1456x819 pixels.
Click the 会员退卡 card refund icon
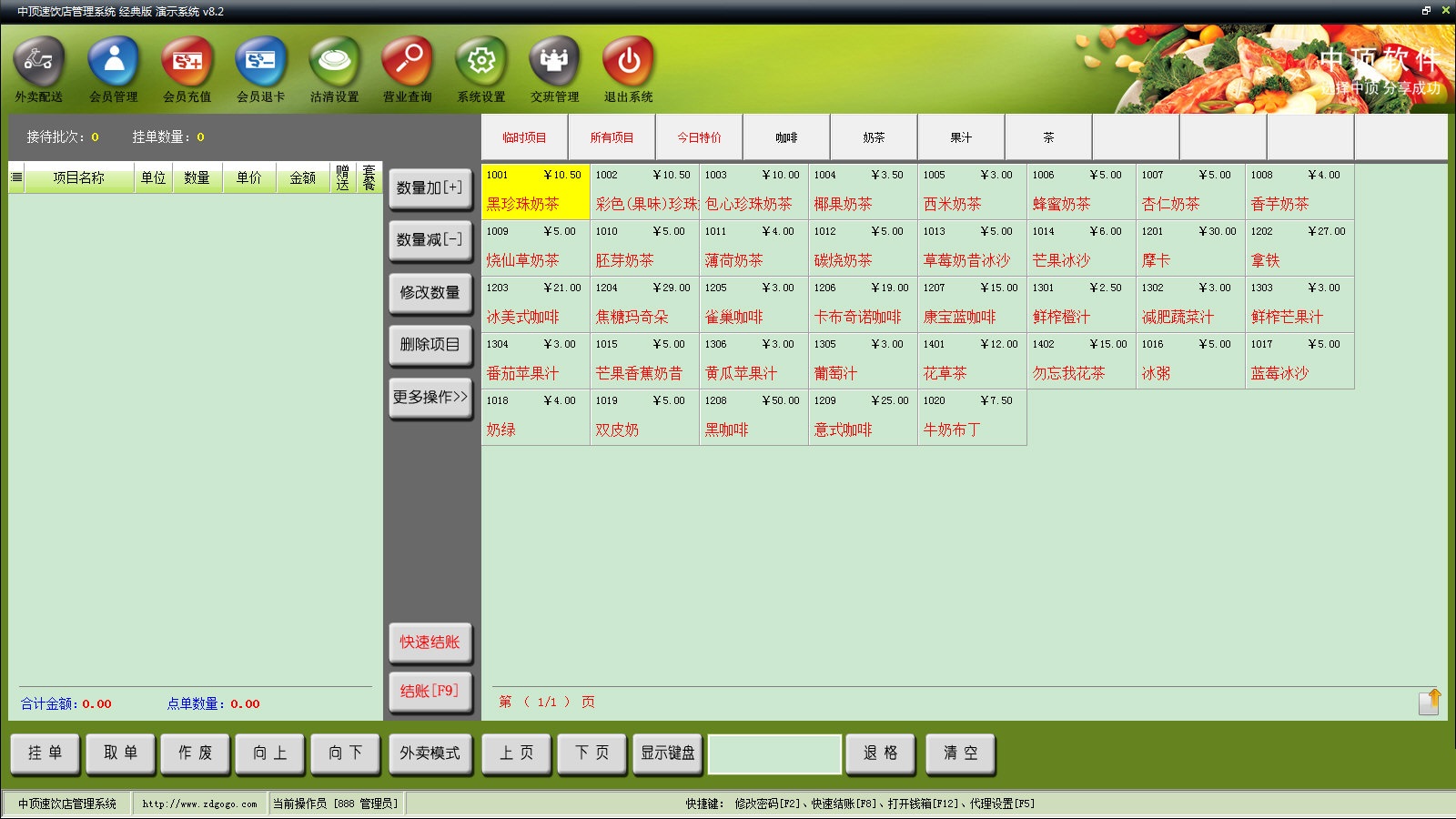pos(260,62)
